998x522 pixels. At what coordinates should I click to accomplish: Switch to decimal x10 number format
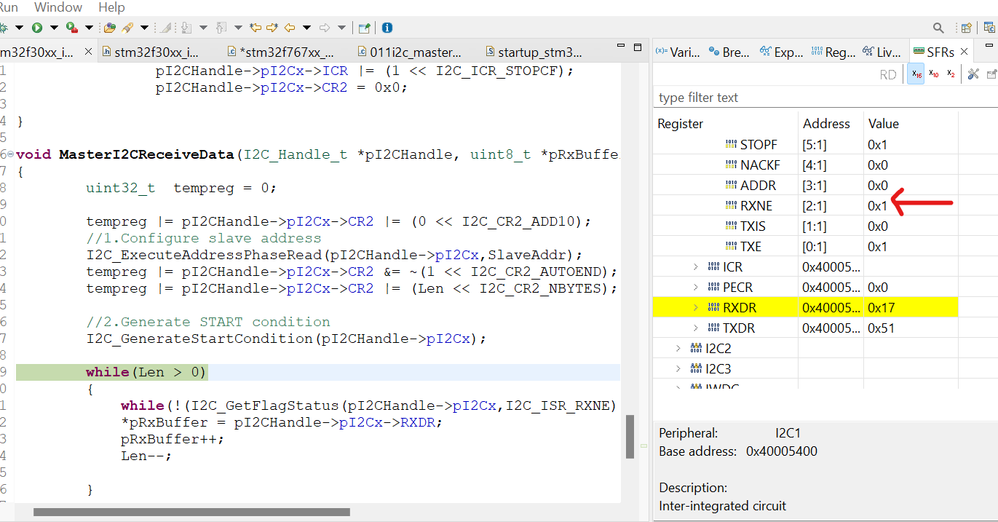coord(934,74)
